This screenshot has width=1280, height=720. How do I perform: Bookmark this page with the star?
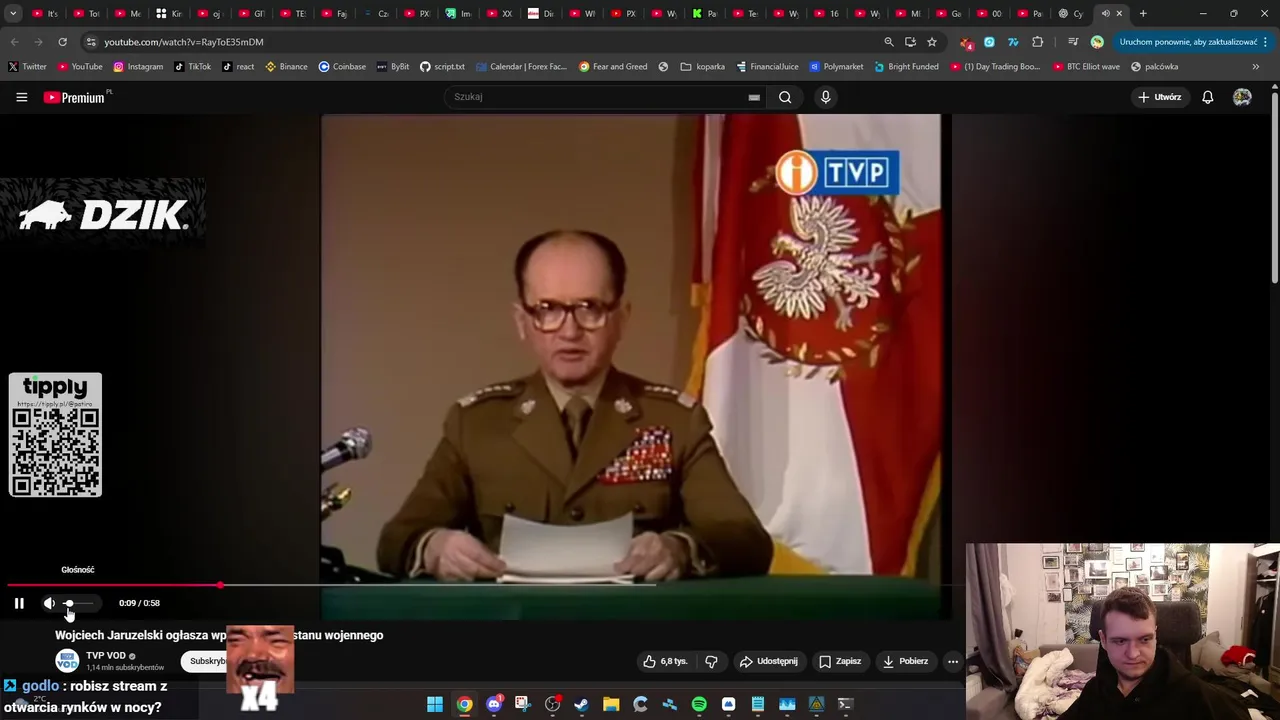(932, 42)
